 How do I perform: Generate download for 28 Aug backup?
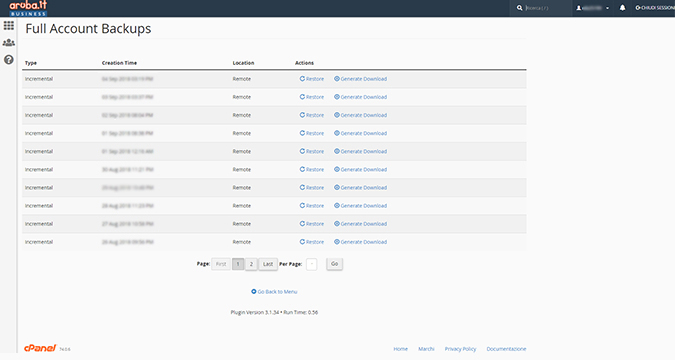point(360,205)
